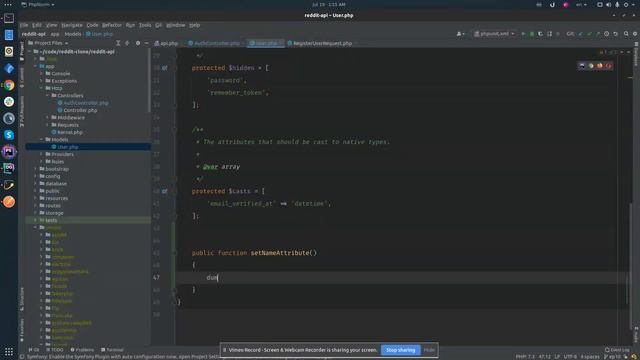Image resolution: width=640 pixels, height=360 pixels.
Task: Open the Show Applications grid
Action: pos(9,351)
